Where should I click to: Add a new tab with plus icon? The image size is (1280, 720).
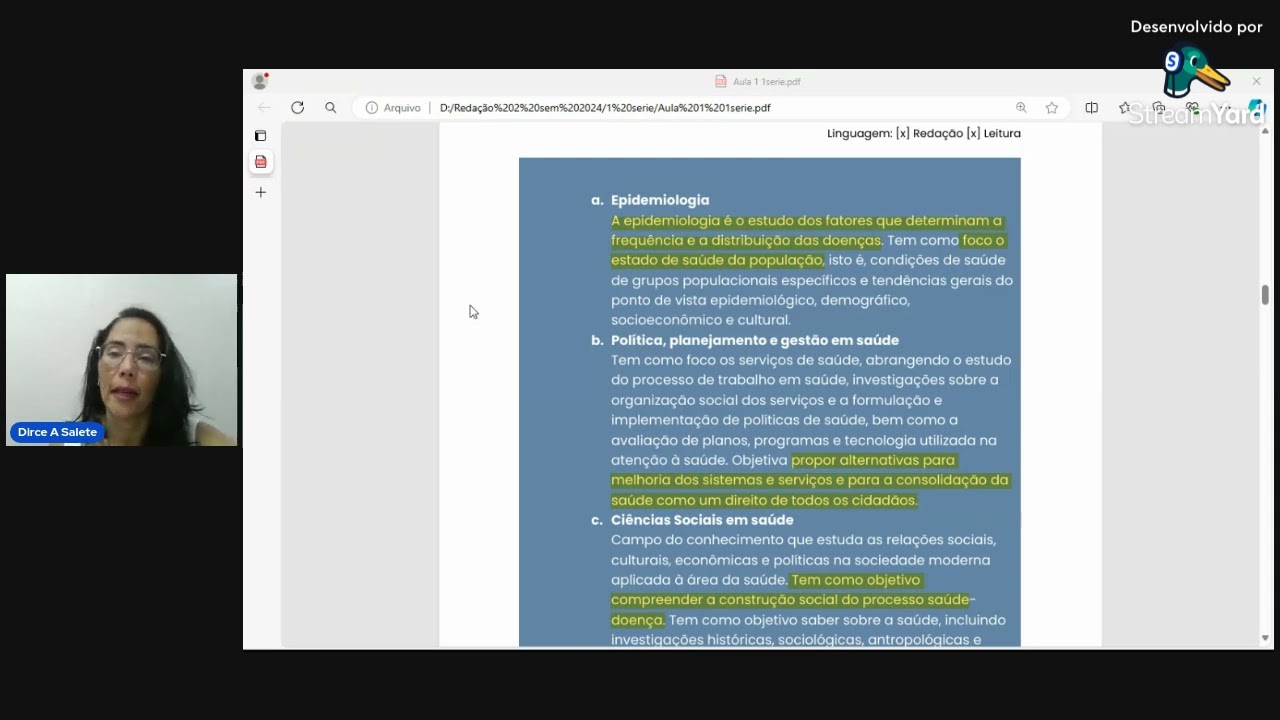pos(261,192)
